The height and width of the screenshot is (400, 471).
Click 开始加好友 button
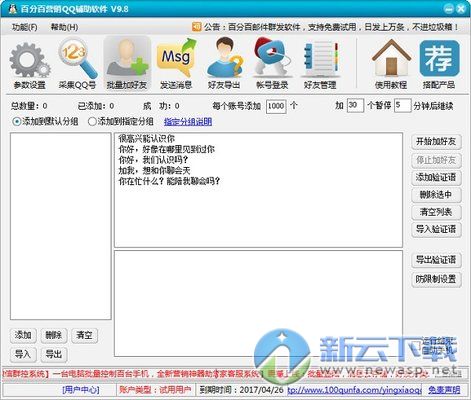coord(436,142)
